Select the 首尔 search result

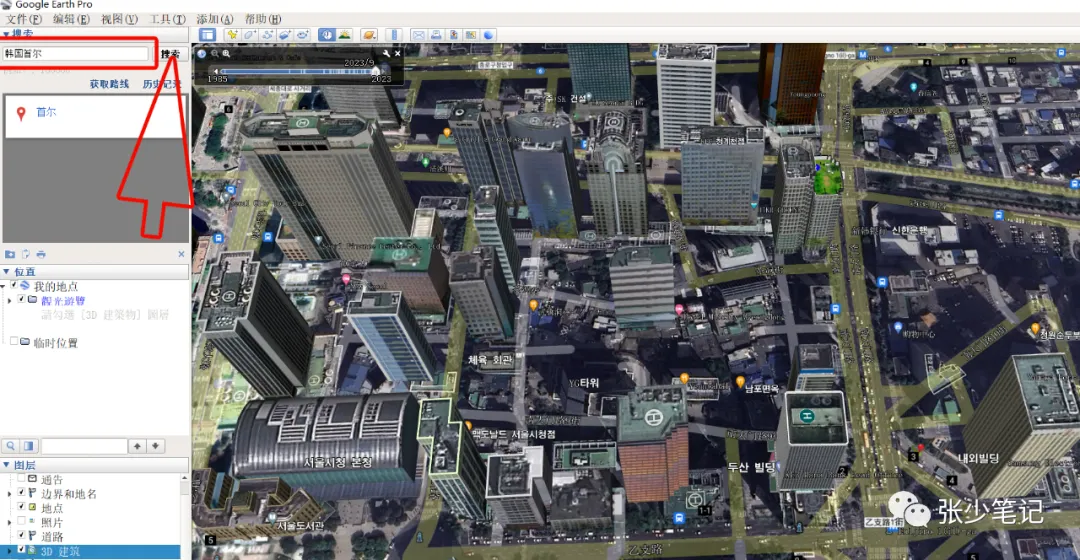pos(46,112)
